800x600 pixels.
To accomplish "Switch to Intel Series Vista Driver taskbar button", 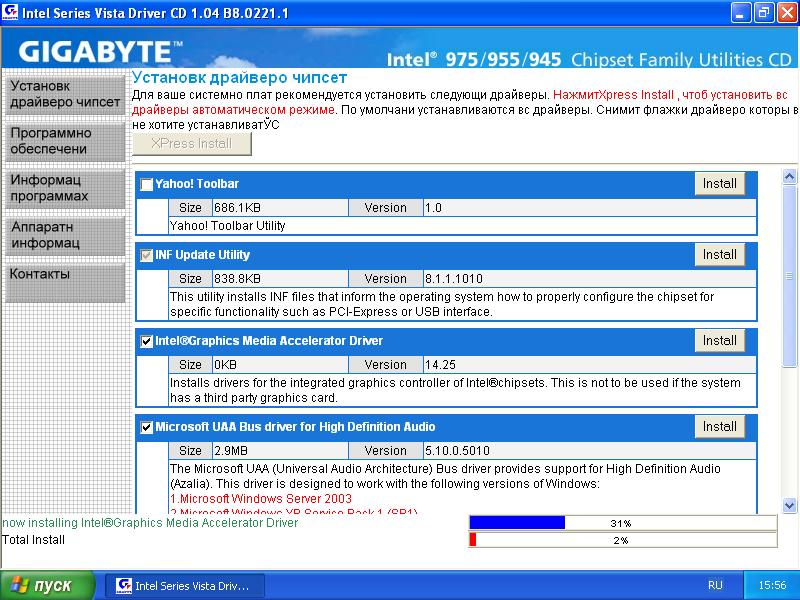I will [x=185, y=585].
